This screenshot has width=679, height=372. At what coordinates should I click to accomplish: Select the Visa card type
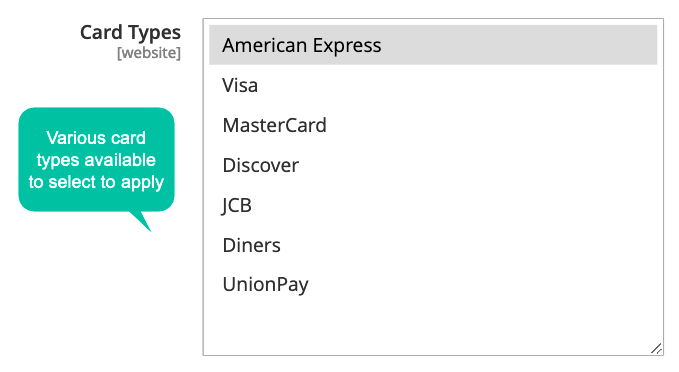pos(433,85)
